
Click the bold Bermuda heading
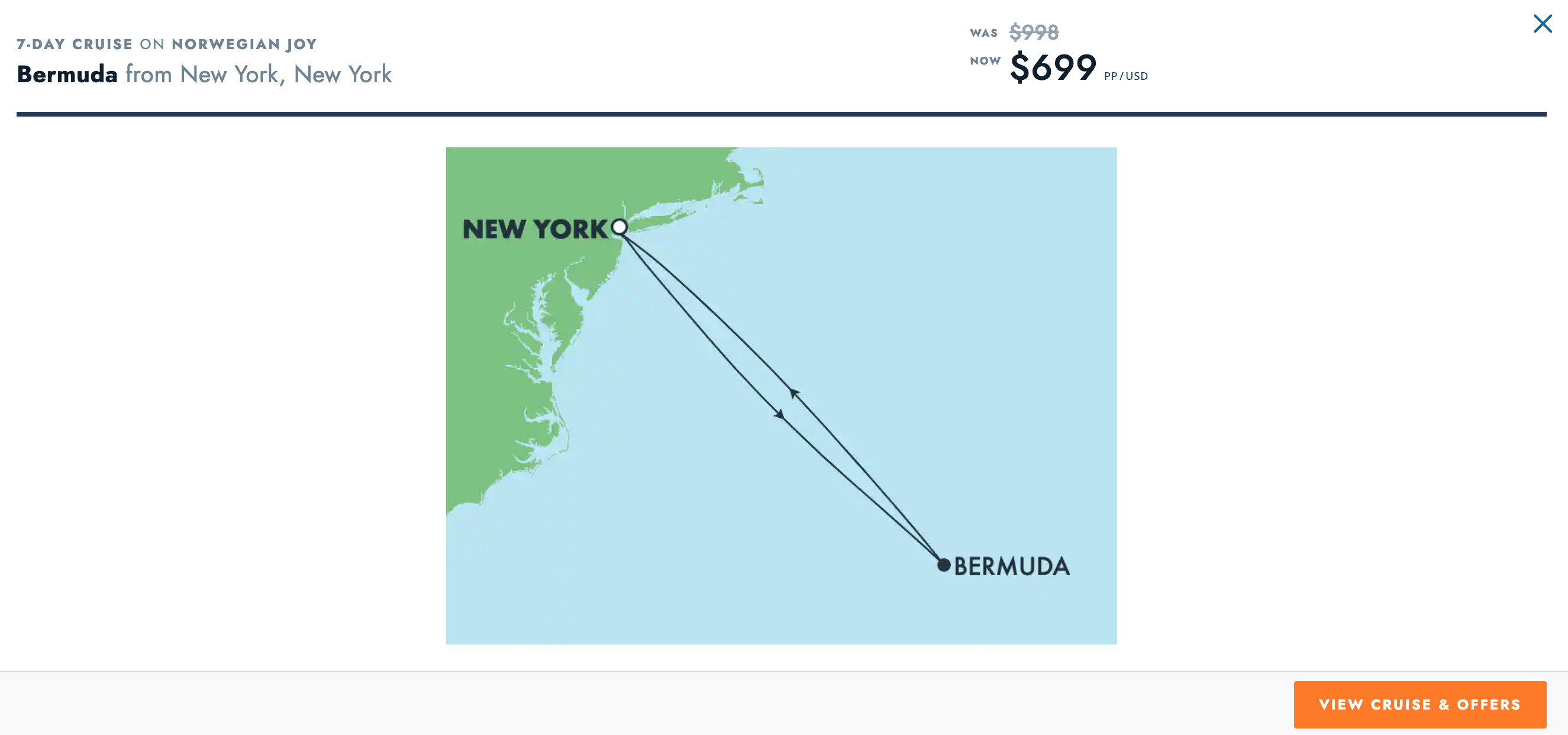point(67,75)
